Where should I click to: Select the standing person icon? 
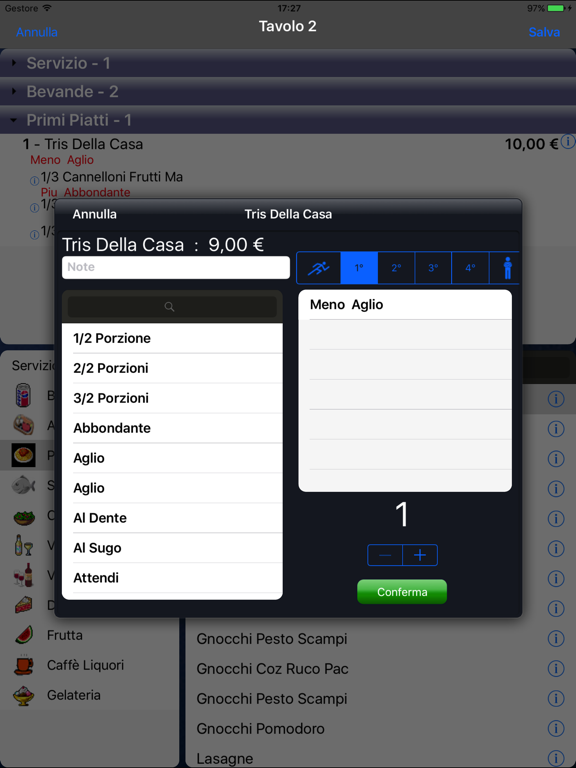click(507, 268)
